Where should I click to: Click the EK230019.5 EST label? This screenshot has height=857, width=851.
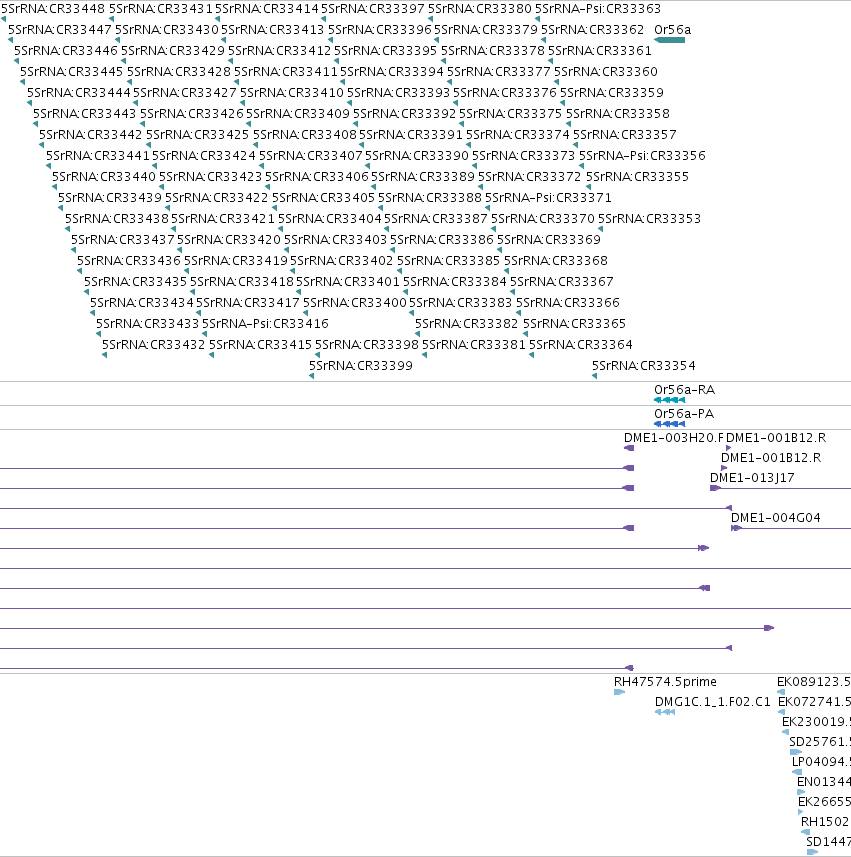(x=817, y=721)
